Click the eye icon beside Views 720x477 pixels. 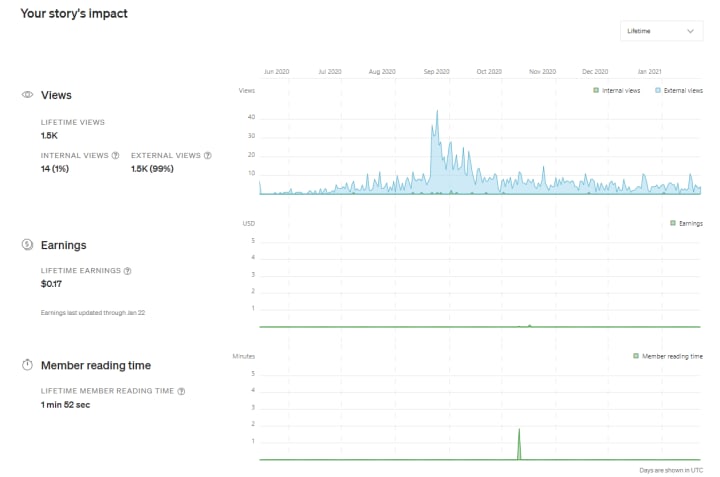tap(28, 95)
